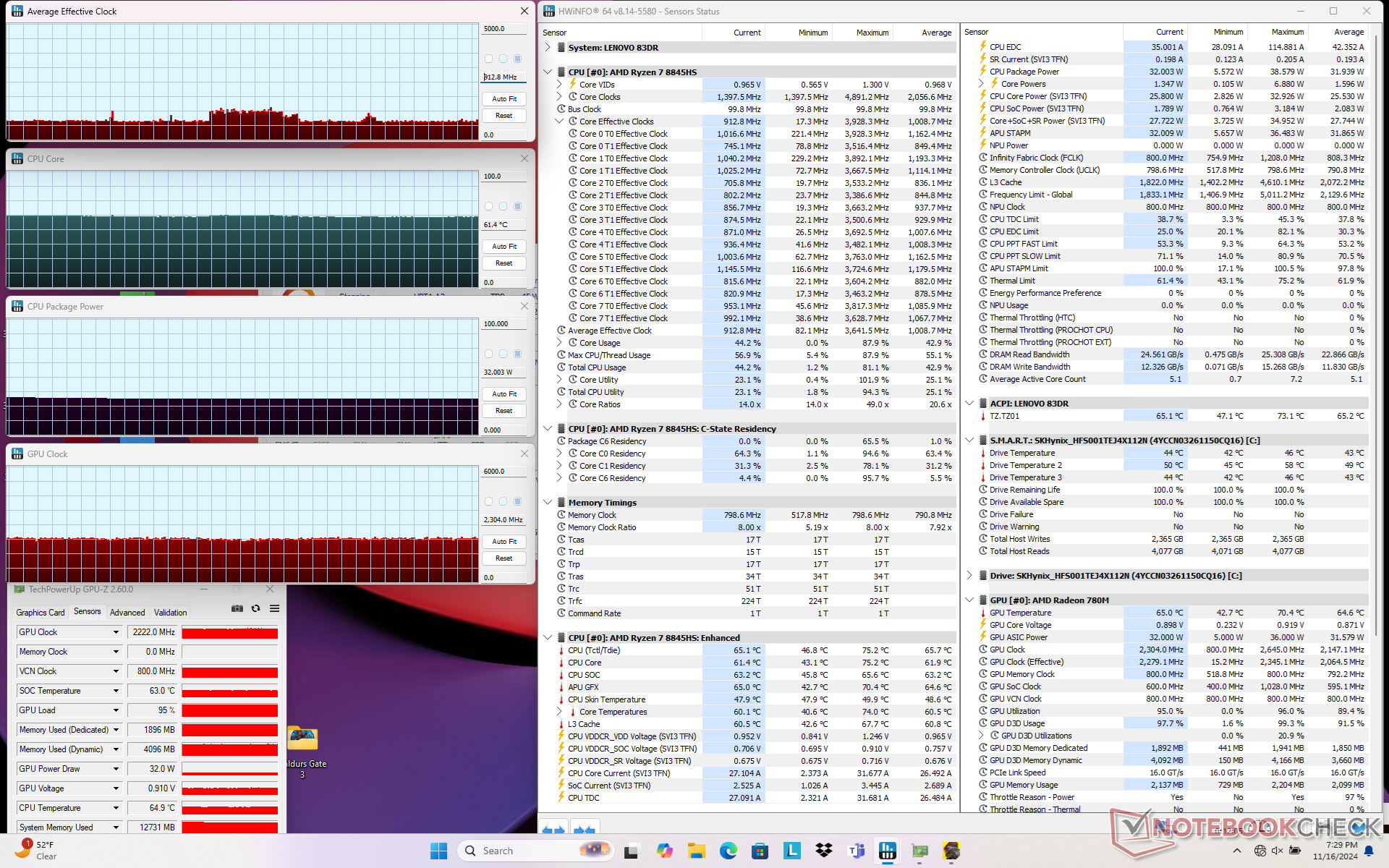
Task: Open GPU Clock sensor dropdown in GPU-Z
Action: pyautogui.click(x=116, y=632)
